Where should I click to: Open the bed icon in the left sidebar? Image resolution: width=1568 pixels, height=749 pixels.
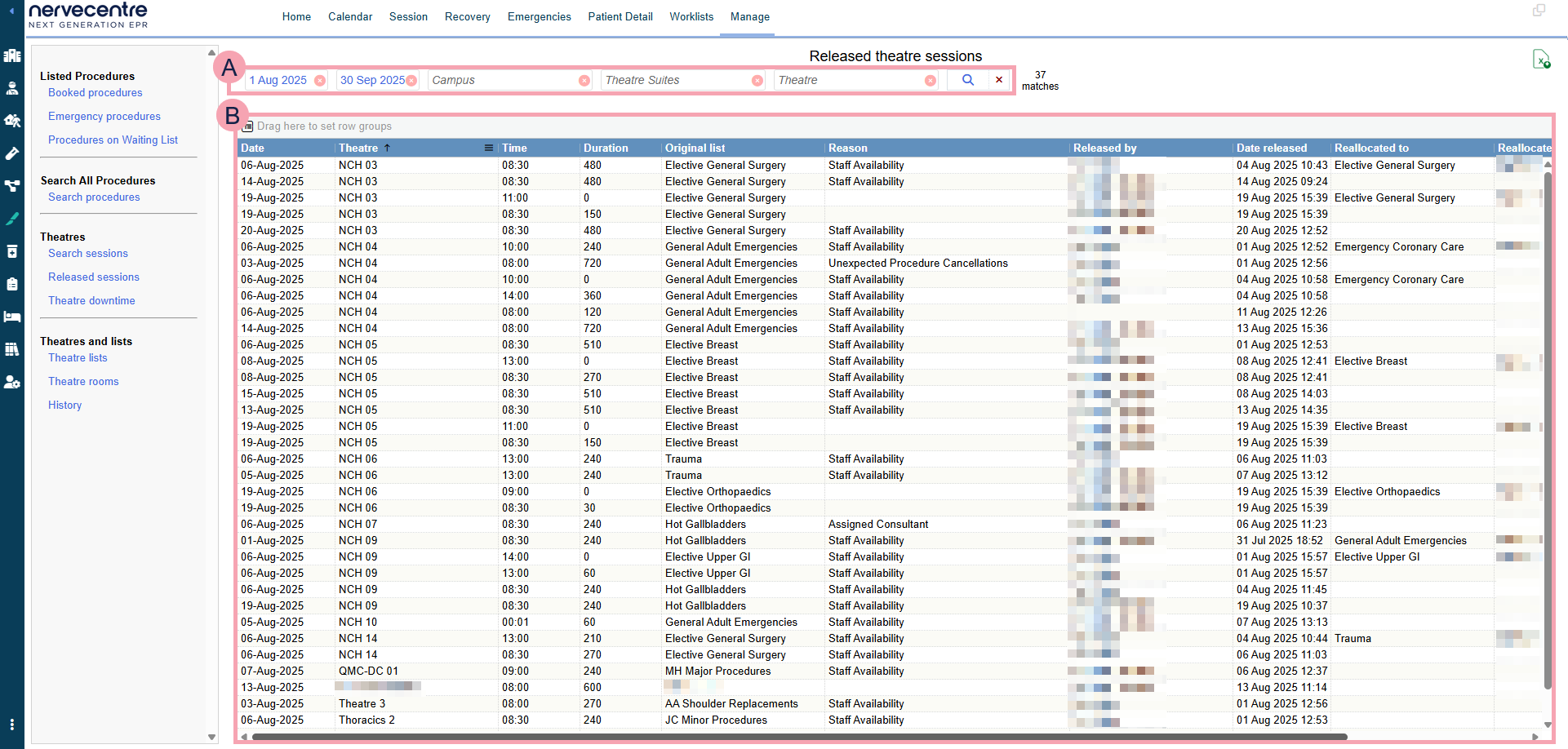pyautogui.click(x=12, y=317)
